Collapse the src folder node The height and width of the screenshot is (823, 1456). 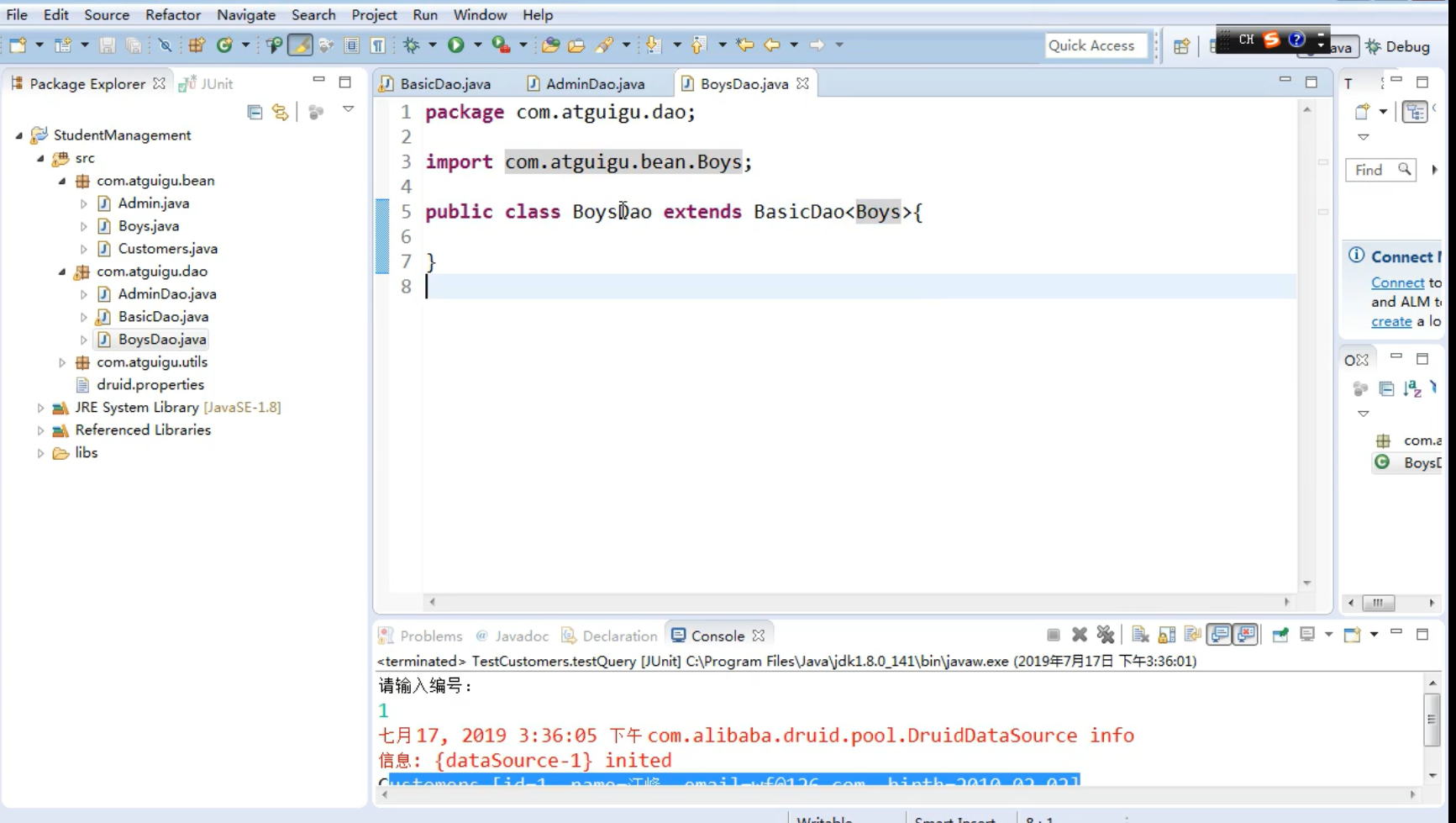[40, 158]
